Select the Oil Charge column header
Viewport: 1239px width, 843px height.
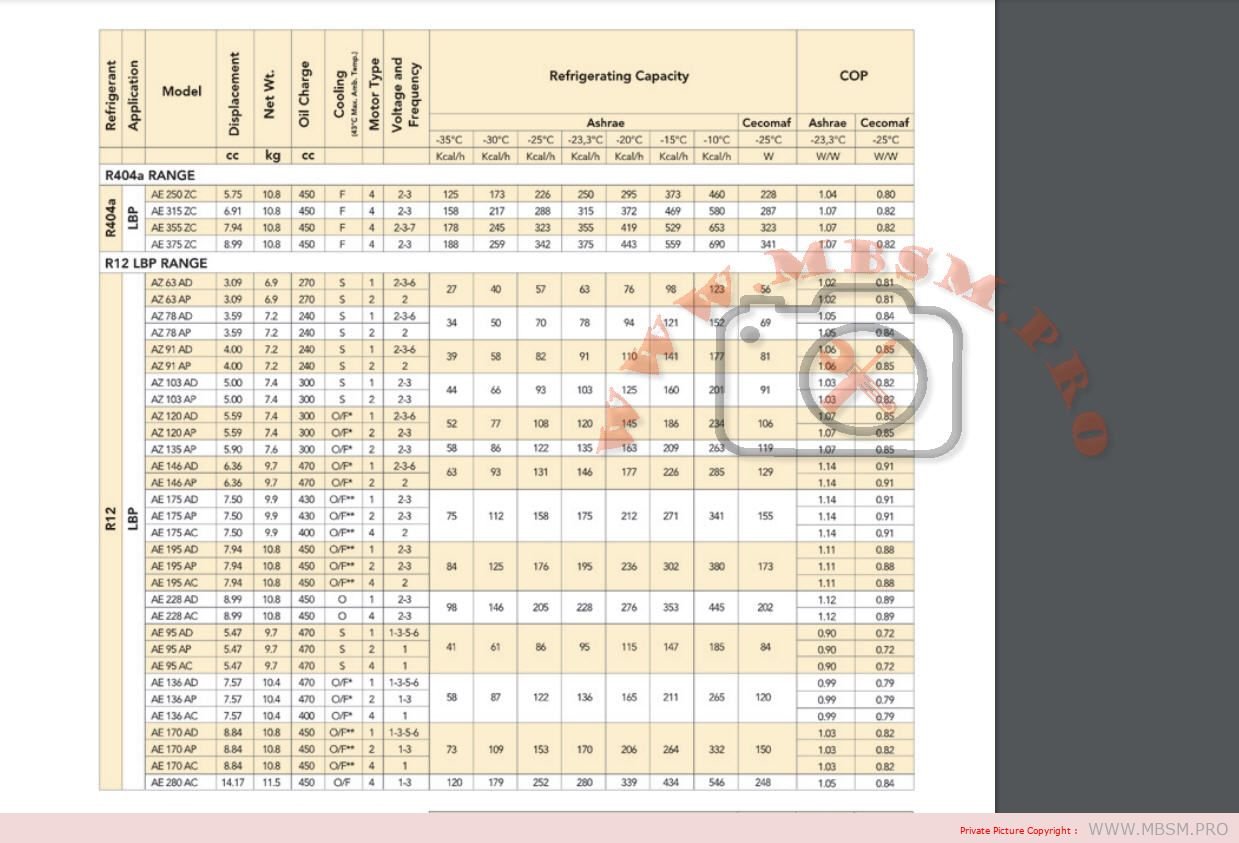(307, 93)
